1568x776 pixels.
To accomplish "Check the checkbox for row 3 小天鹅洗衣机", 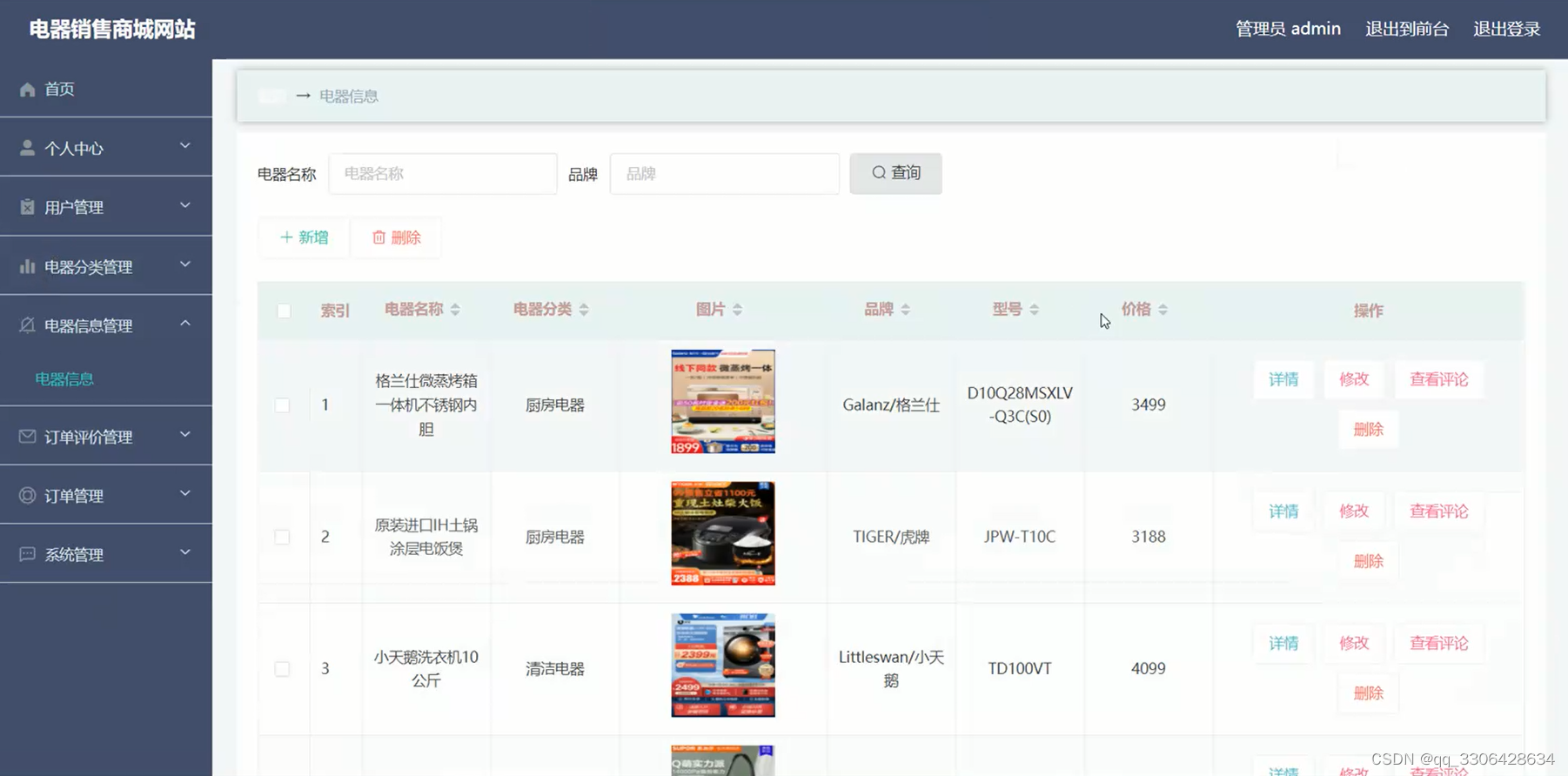I will point(282,669).
